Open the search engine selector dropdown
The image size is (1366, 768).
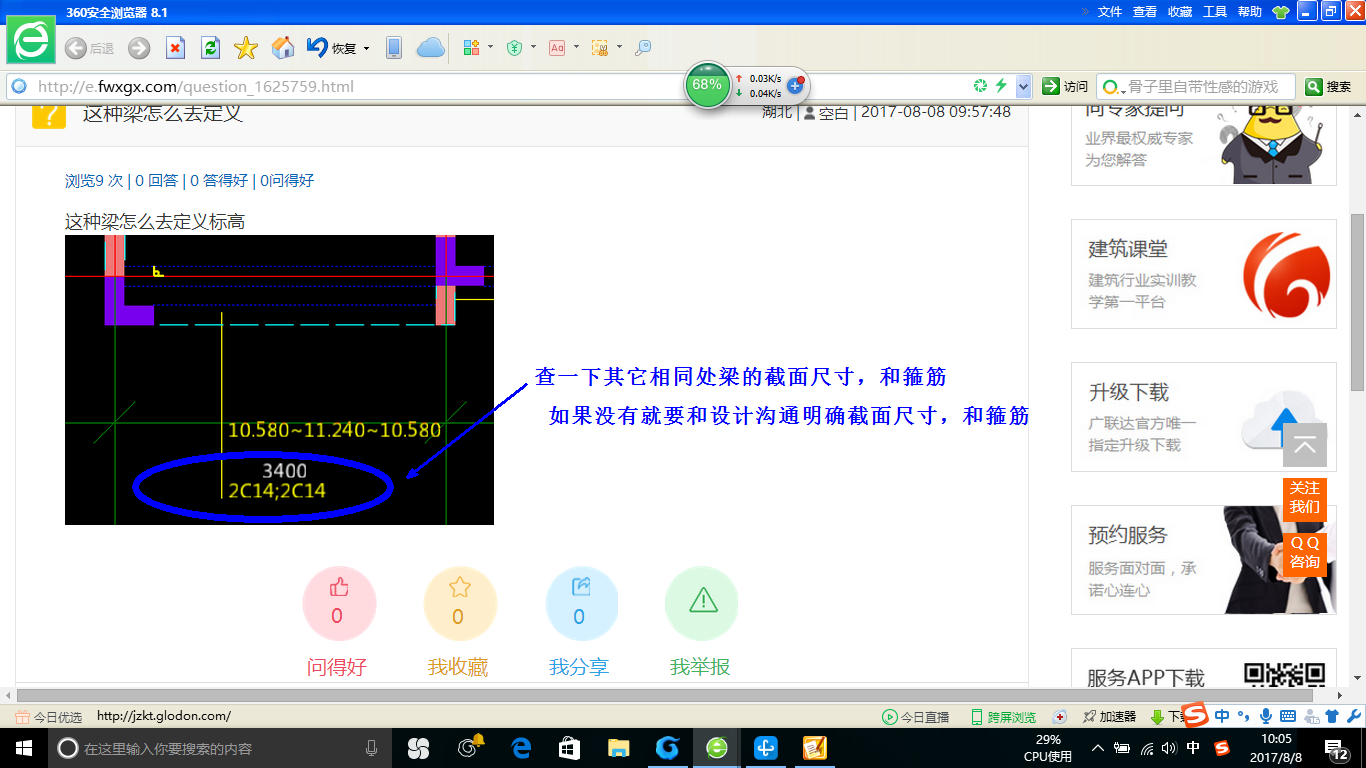point(1113,87)
